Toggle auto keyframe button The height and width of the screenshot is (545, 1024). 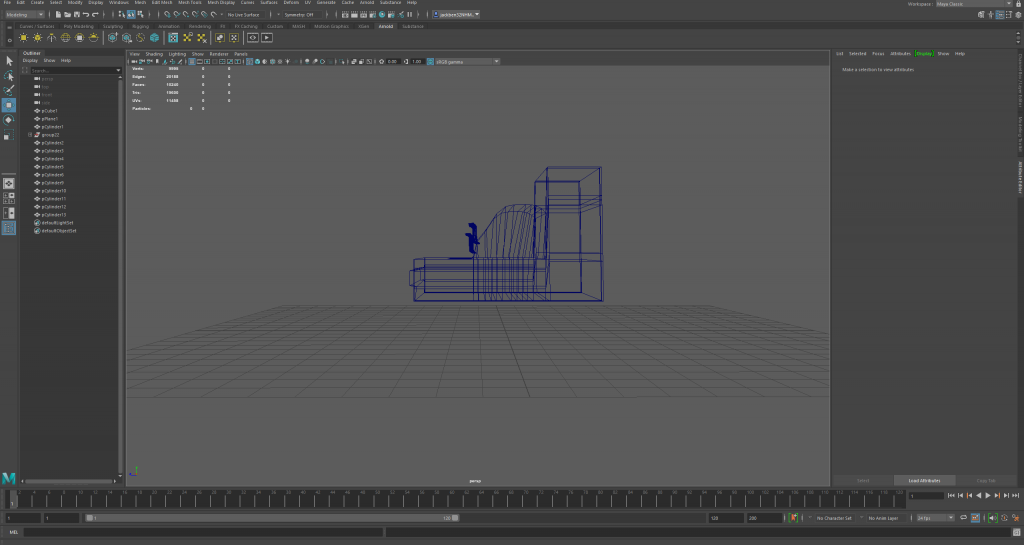pyautogui.click(x=793, y=518)
